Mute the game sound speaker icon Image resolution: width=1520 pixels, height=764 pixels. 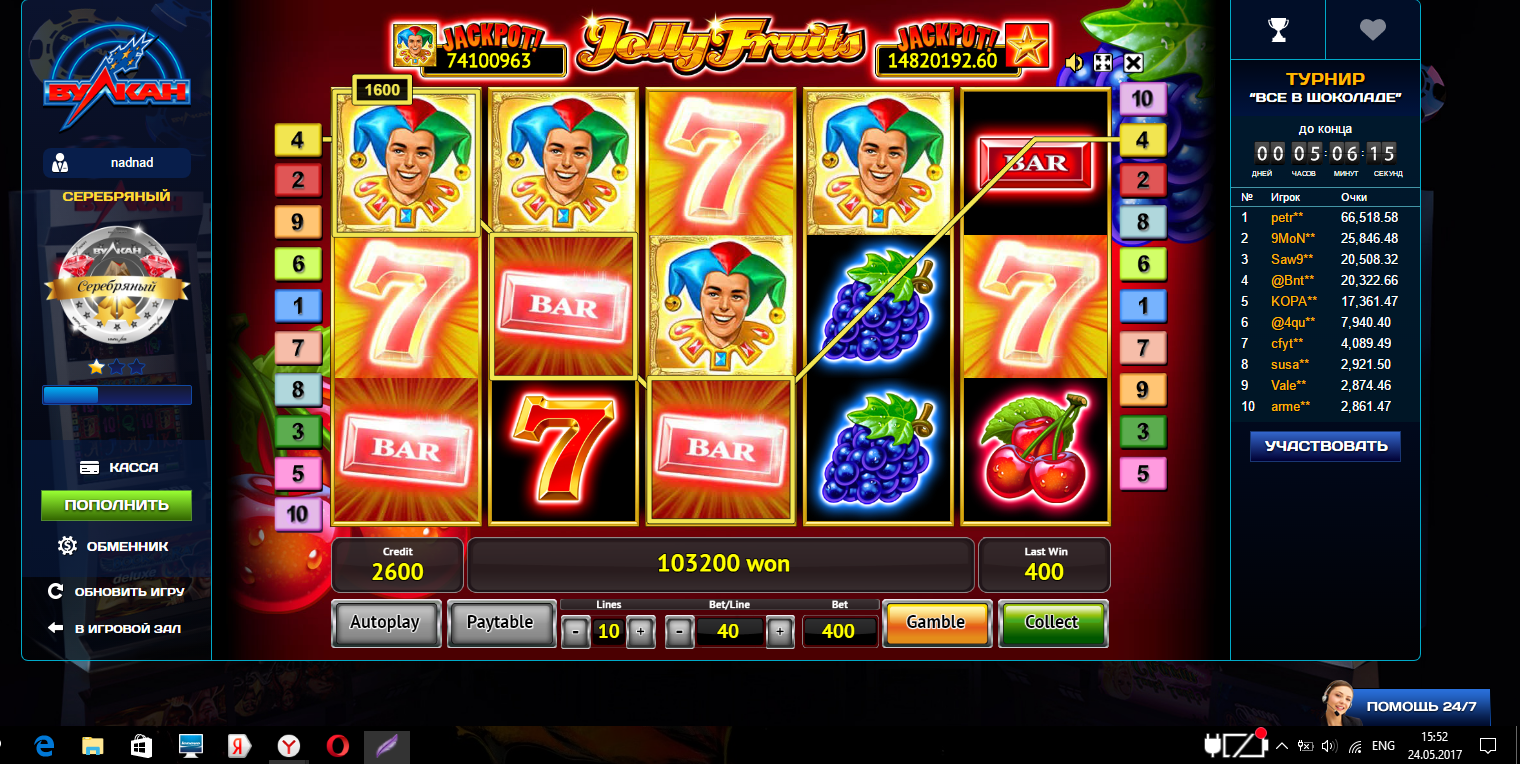click(x=1075, y=63)
